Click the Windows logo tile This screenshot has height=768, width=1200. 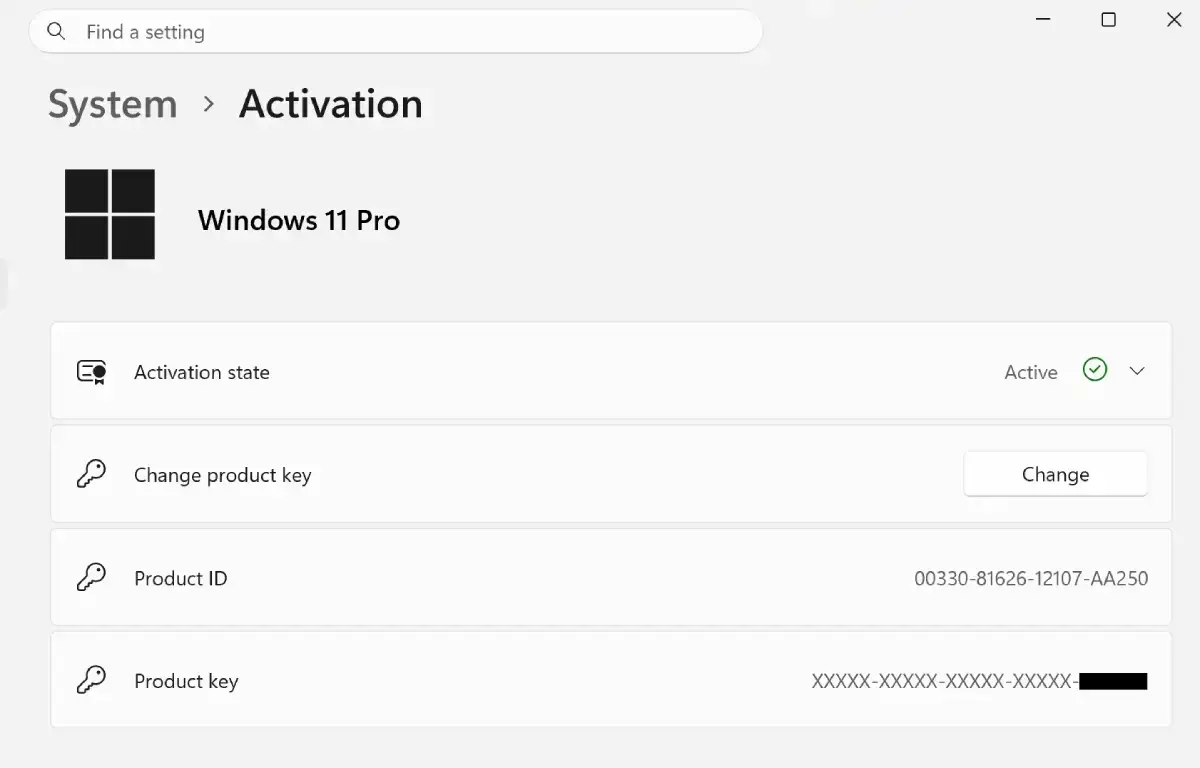pyautogui.click(x=110, y=214)
